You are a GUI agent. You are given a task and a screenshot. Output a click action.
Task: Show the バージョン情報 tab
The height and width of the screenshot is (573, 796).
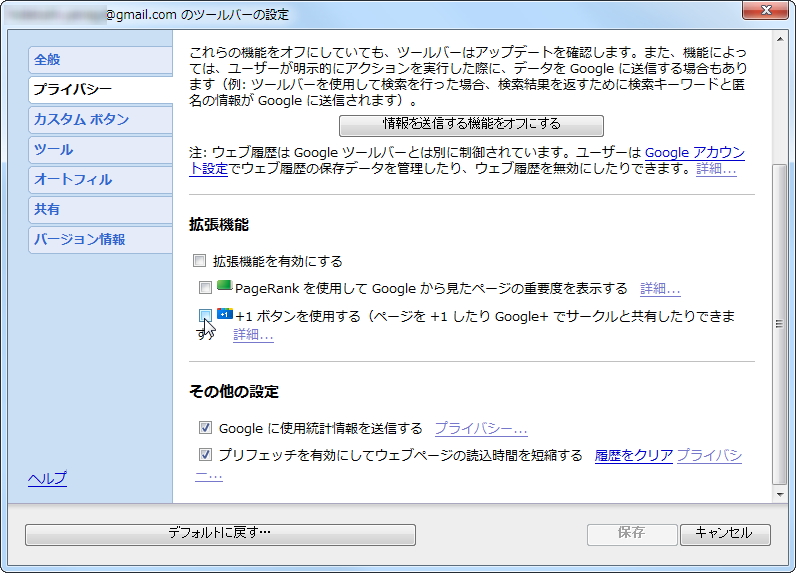click(101, 240)
